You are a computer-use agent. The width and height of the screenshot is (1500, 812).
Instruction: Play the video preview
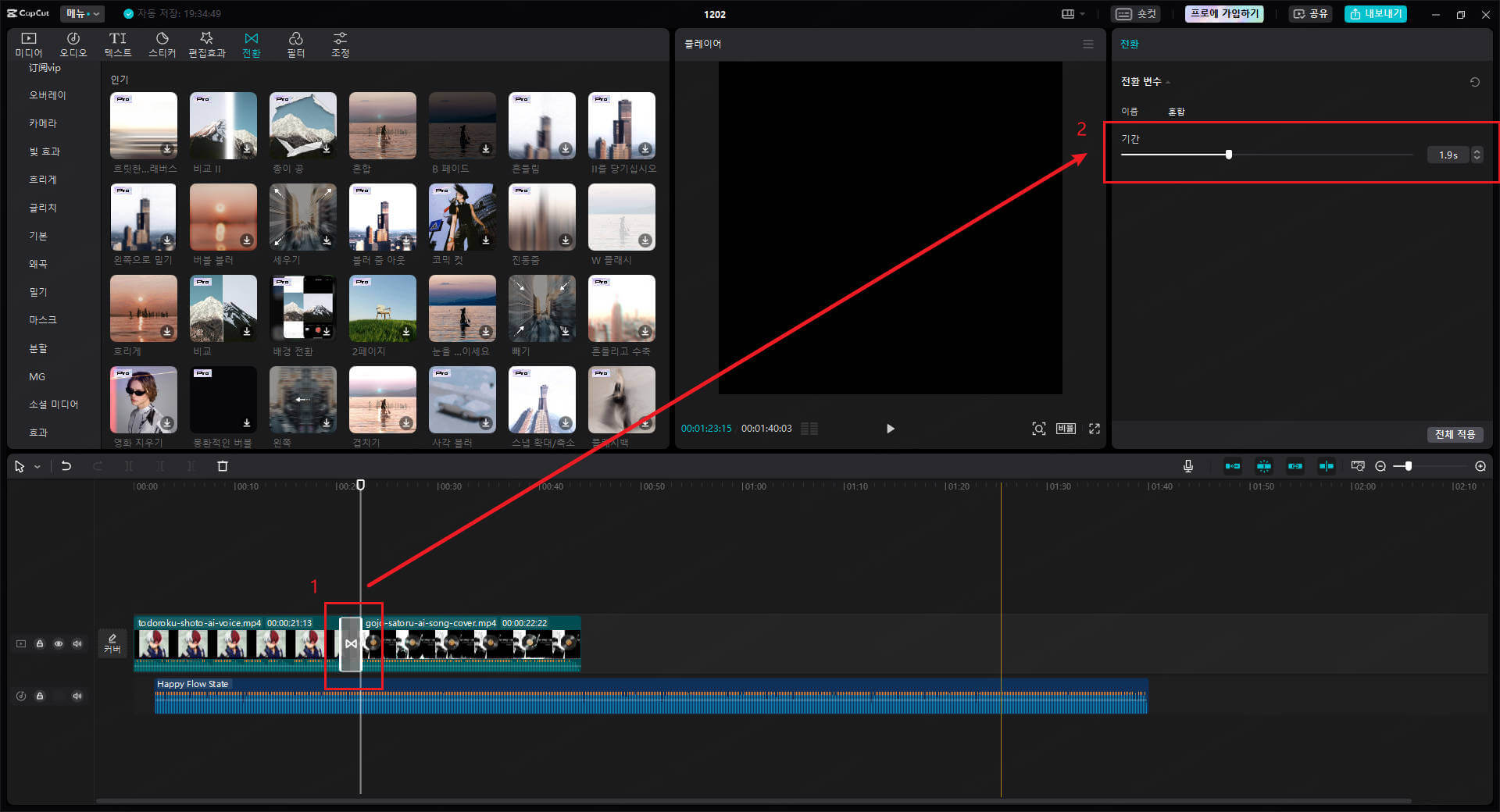pyautogui.click(x=890, y=429)
